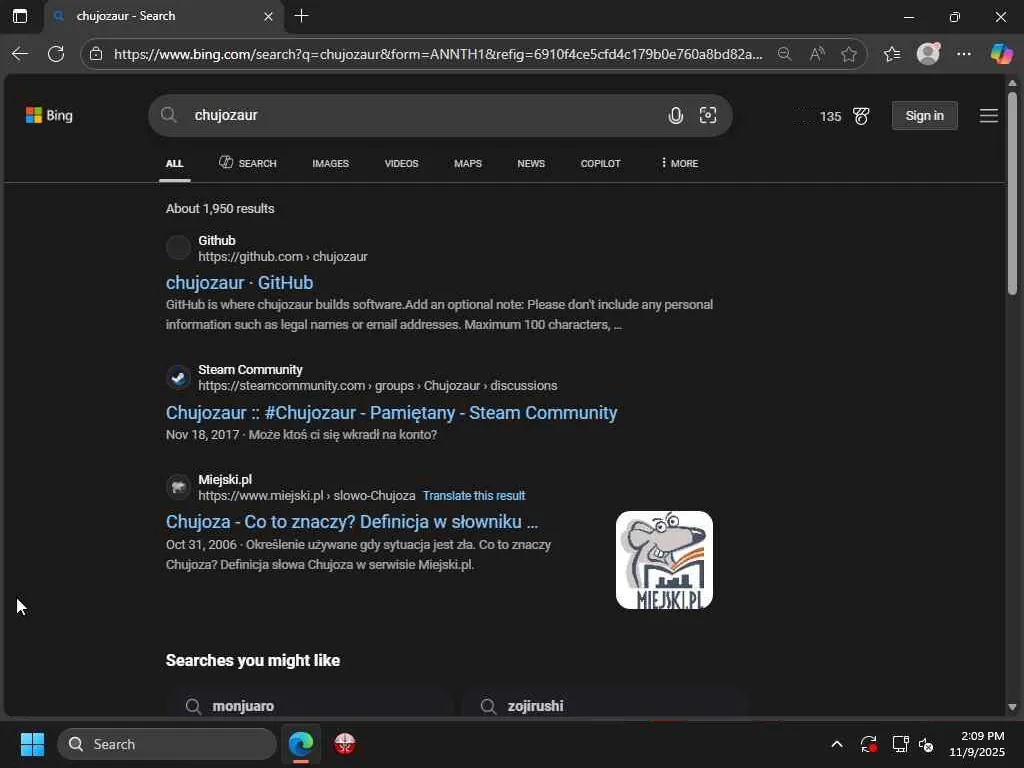Click the address bar URL

pyautogui.click(x=438, y=54)
